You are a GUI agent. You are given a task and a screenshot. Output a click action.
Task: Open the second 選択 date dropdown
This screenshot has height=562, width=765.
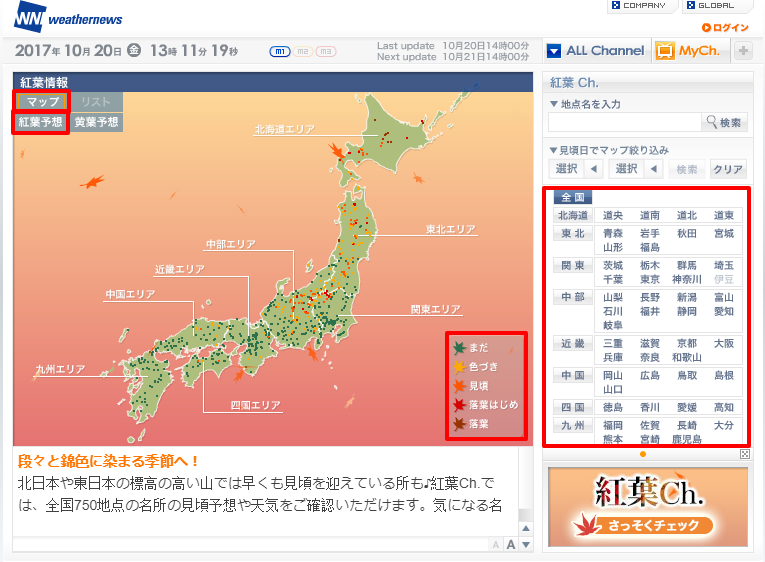pyautogui.click(x=636, y=169)
